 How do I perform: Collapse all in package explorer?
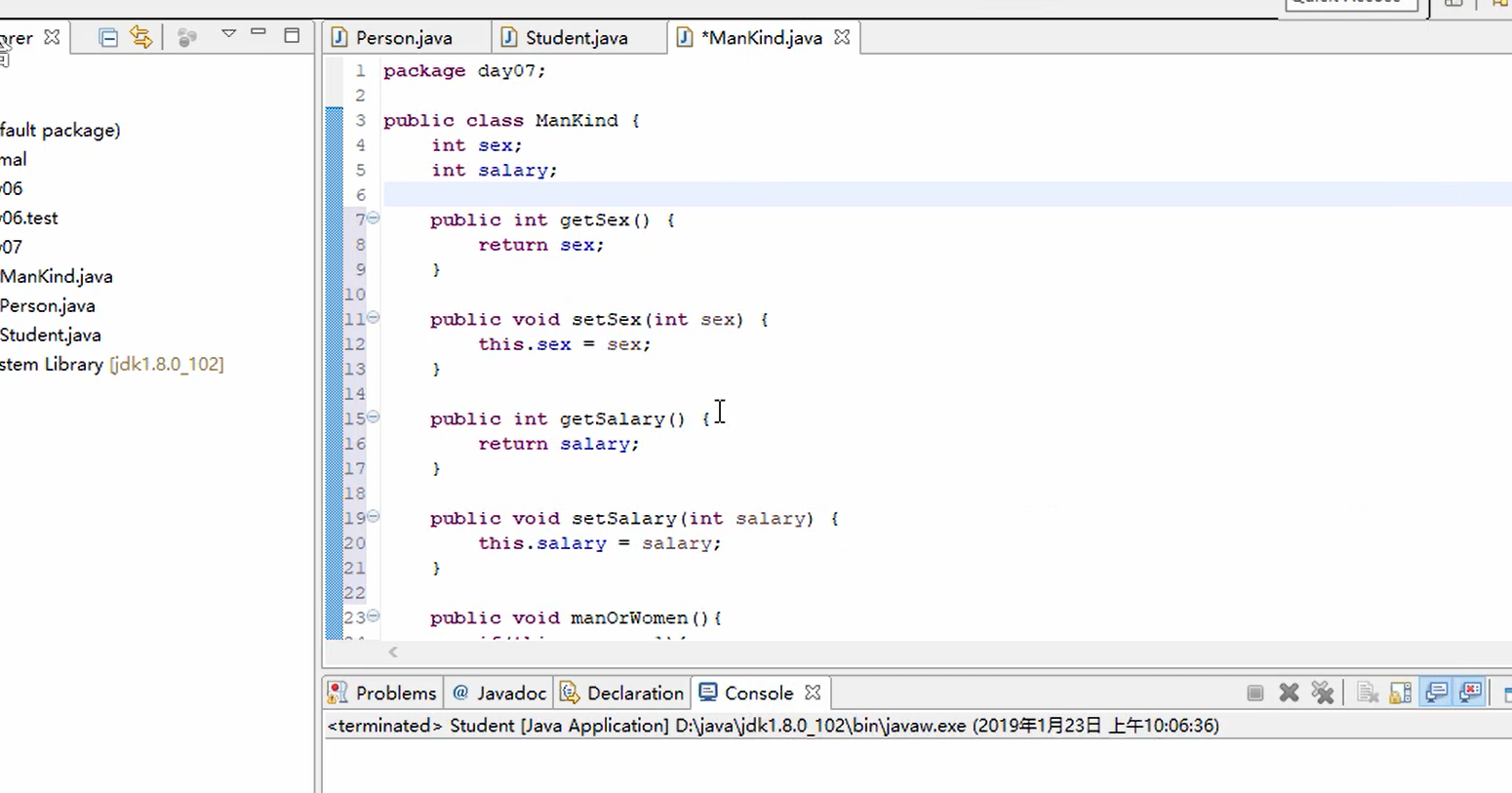coord(108,38)
